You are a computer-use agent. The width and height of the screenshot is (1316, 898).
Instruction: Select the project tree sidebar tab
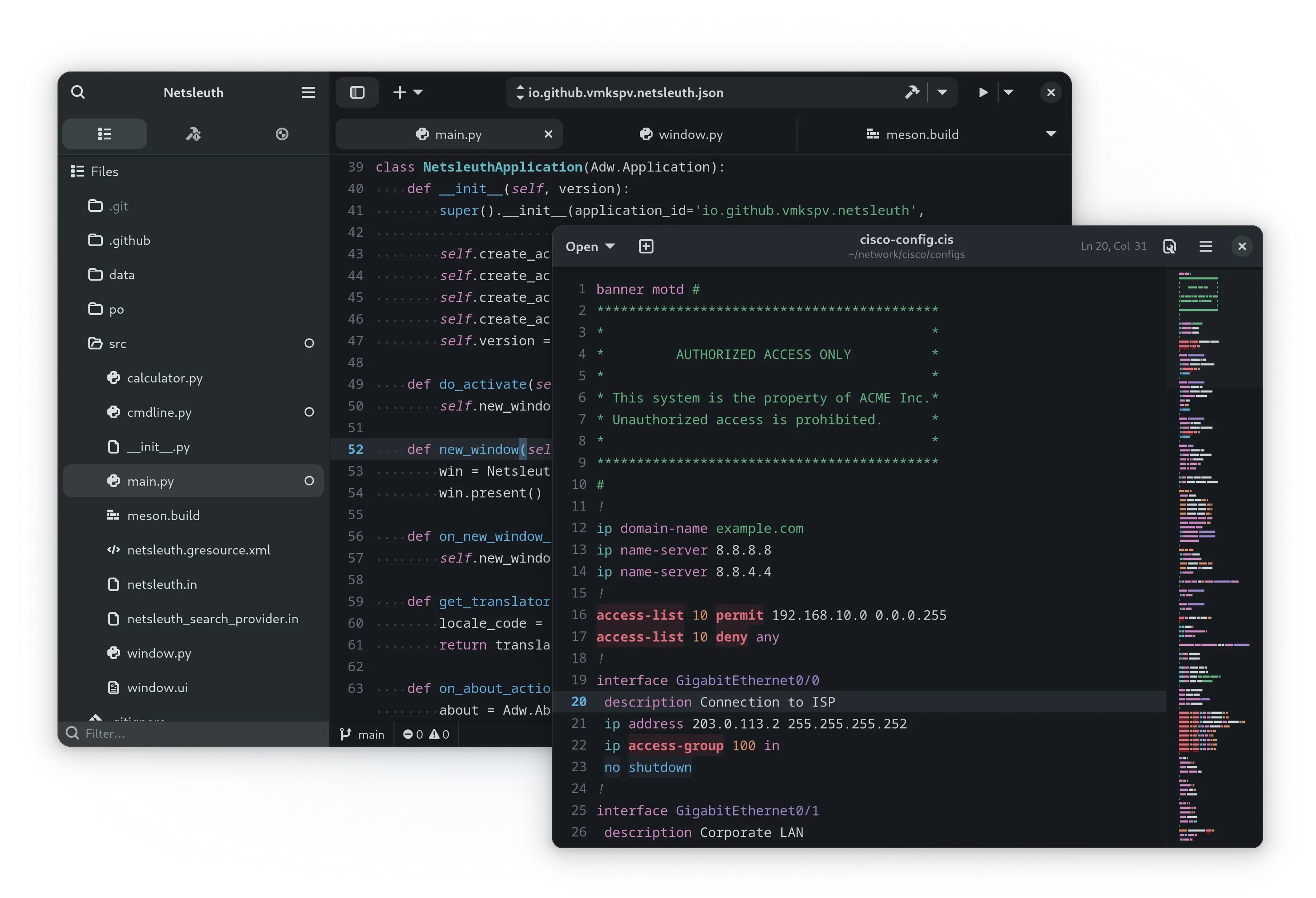[x=105, y=134]
